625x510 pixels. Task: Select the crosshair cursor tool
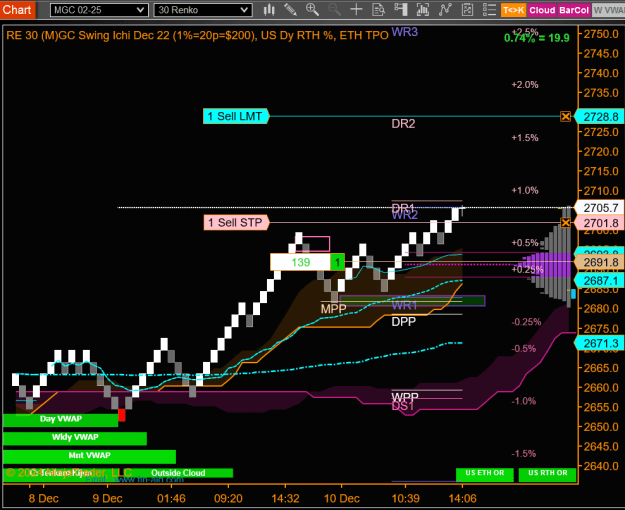coord(356,10)
